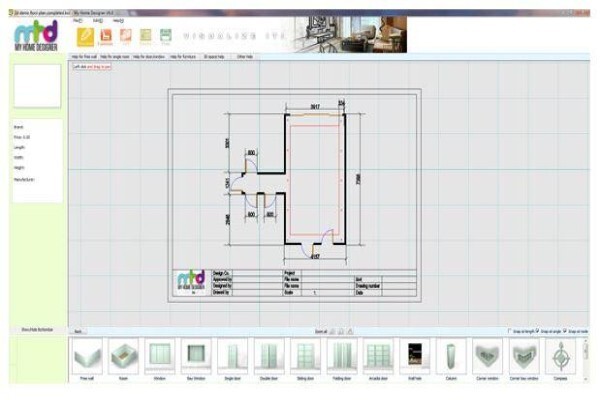Choose the Corner window element
The width and height of the screenshot is (600, 400).
488,356
